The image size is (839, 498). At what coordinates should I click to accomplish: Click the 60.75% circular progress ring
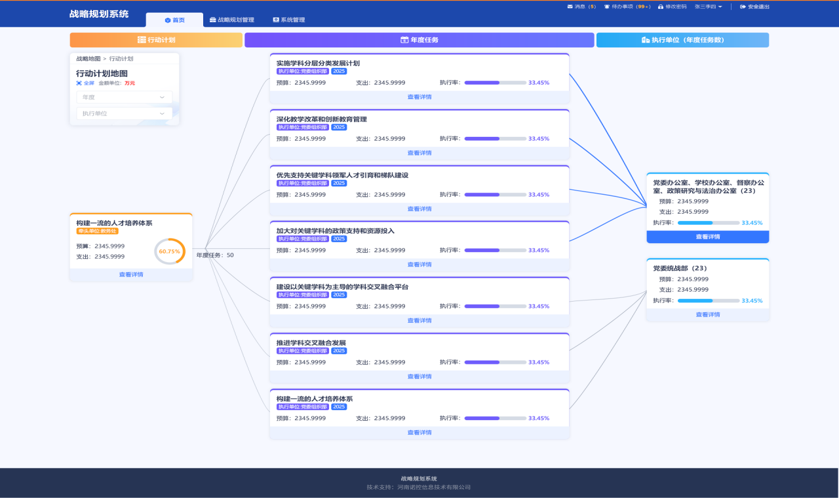pyautogui.click(x=170, y=251)
